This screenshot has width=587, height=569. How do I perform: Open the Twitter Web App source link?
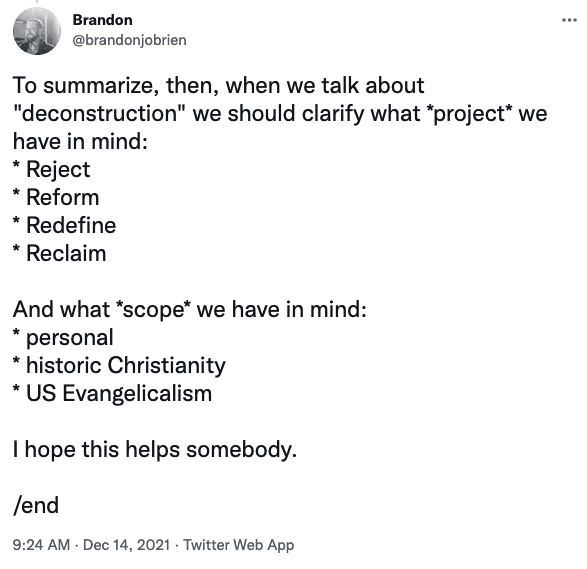[238, 545]
